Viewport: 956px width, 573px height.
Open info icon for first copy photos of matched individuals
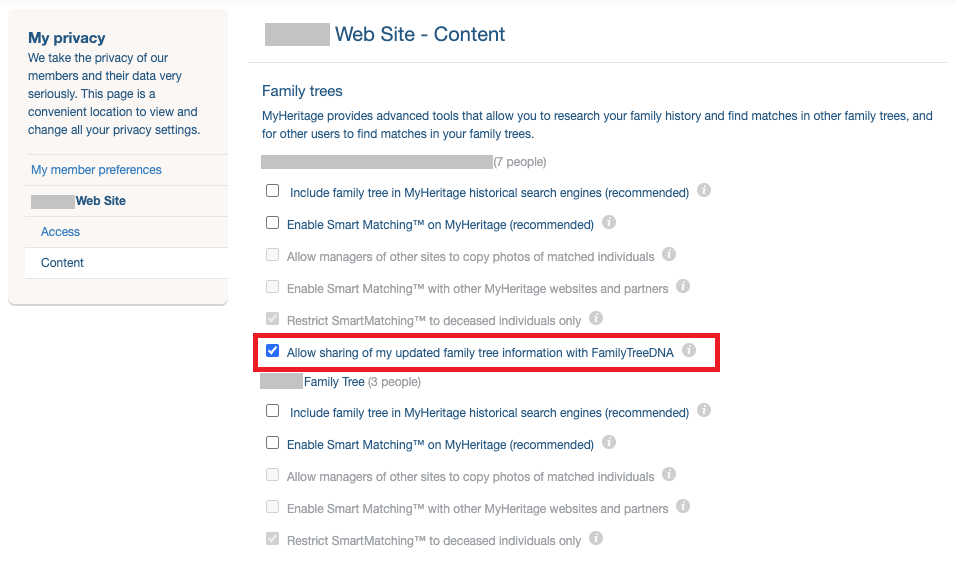(x=669, y=254)
